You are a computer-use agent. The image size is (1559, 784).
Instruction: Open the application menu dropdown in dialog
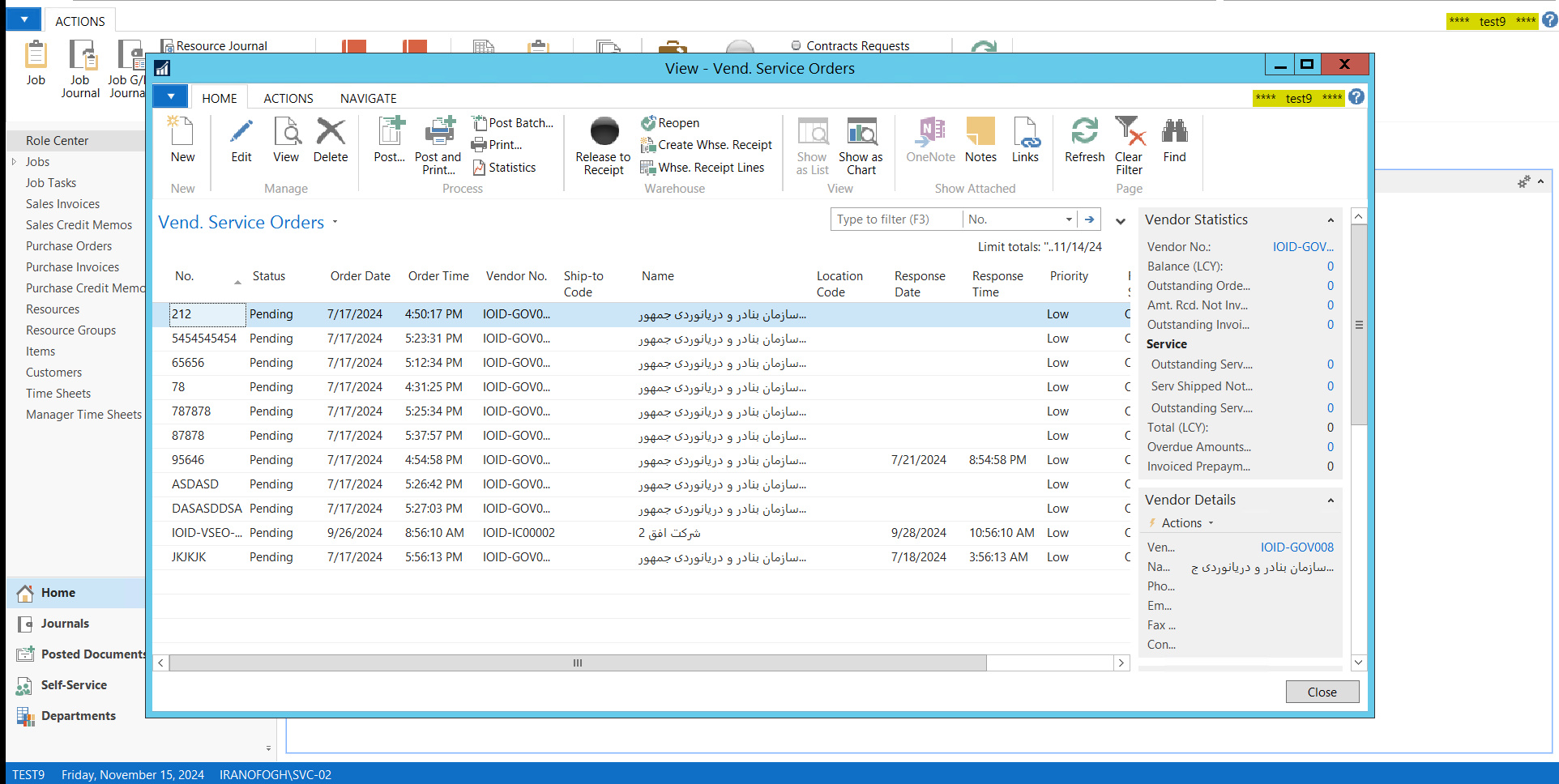(x=170, y=96)
